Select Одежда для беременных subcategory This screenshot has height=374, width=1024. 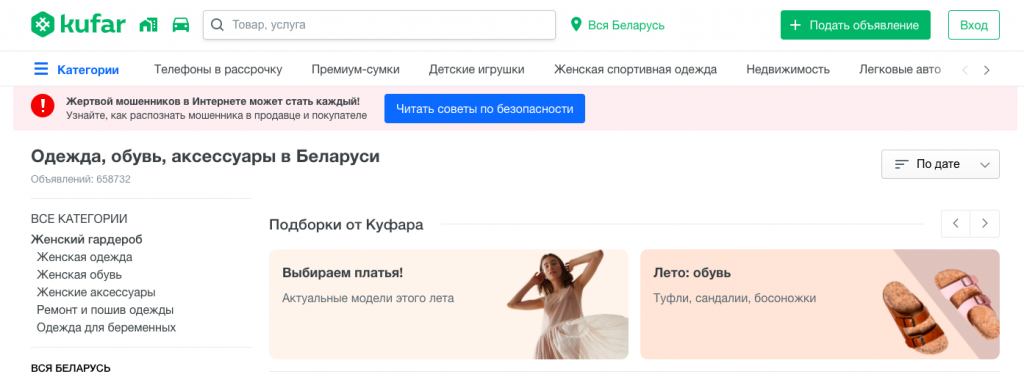106,328
